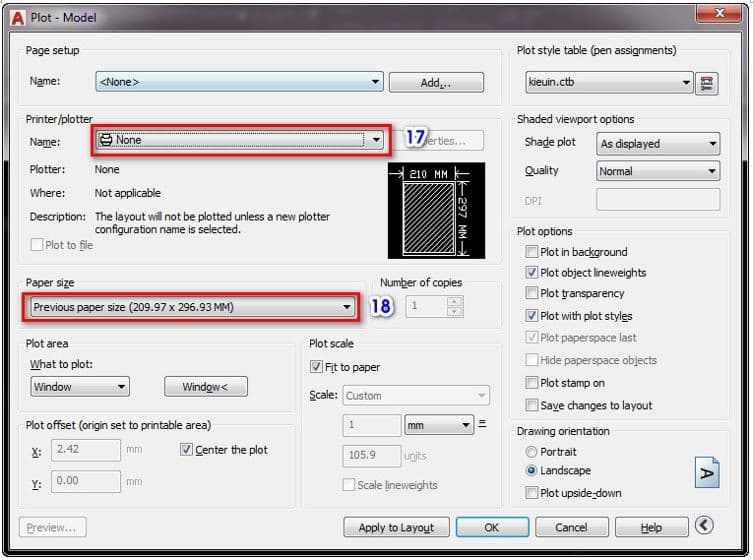The height and width of the screenshot is (560, 753).
Task: Uncheck Center the plot checkbox
Action: 186,450
